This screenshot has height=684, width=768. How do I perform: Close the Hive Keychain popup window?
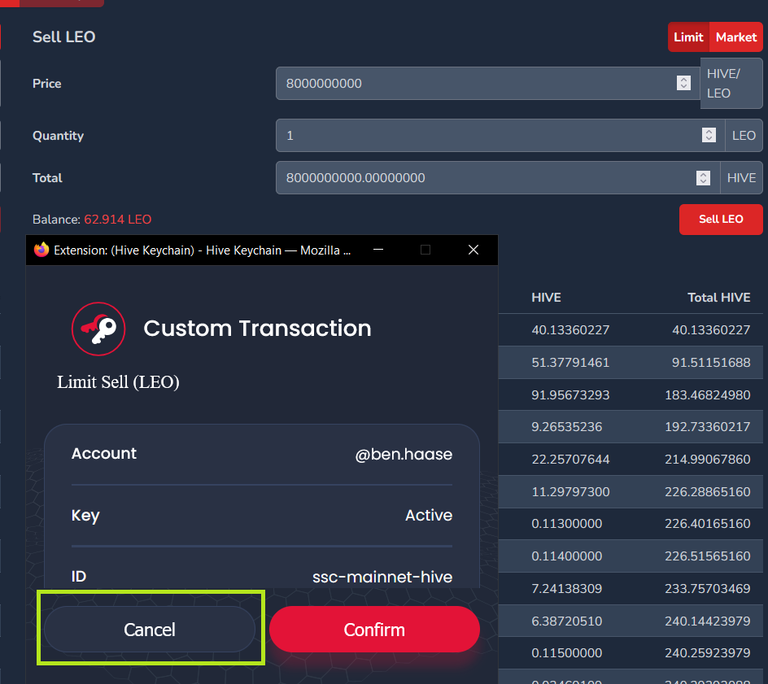[x=473, y=250]
